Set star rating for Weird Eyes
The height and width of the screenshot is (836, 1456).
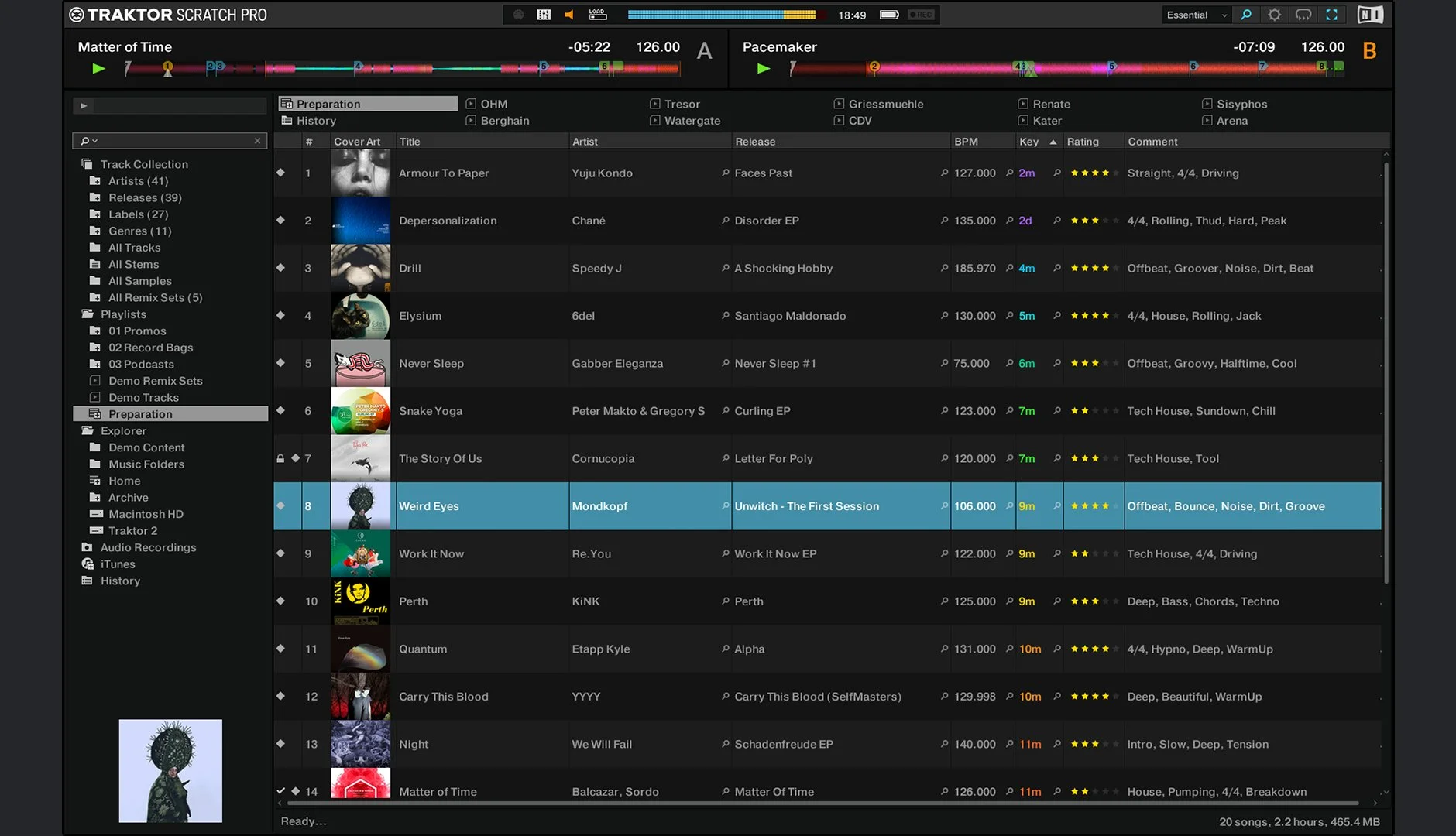[x=1094, y=506]
